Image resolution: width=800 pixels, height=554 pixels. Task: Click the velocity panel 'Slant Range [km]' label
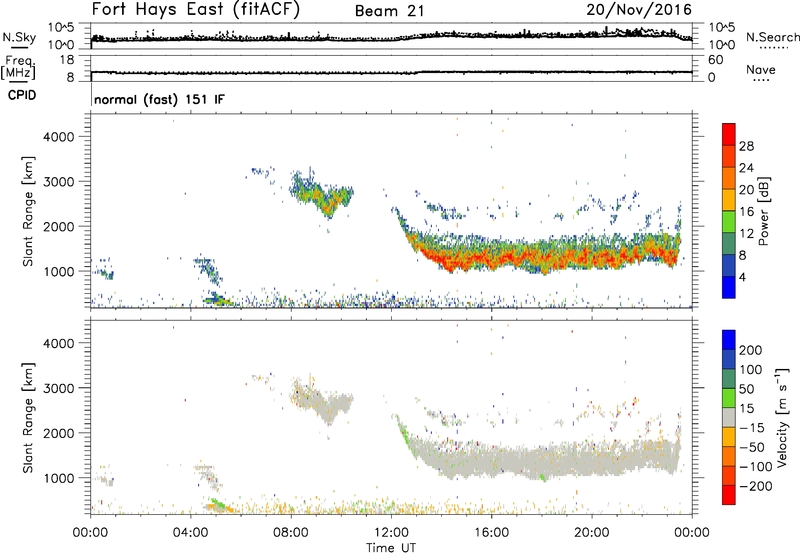[28, 417]
